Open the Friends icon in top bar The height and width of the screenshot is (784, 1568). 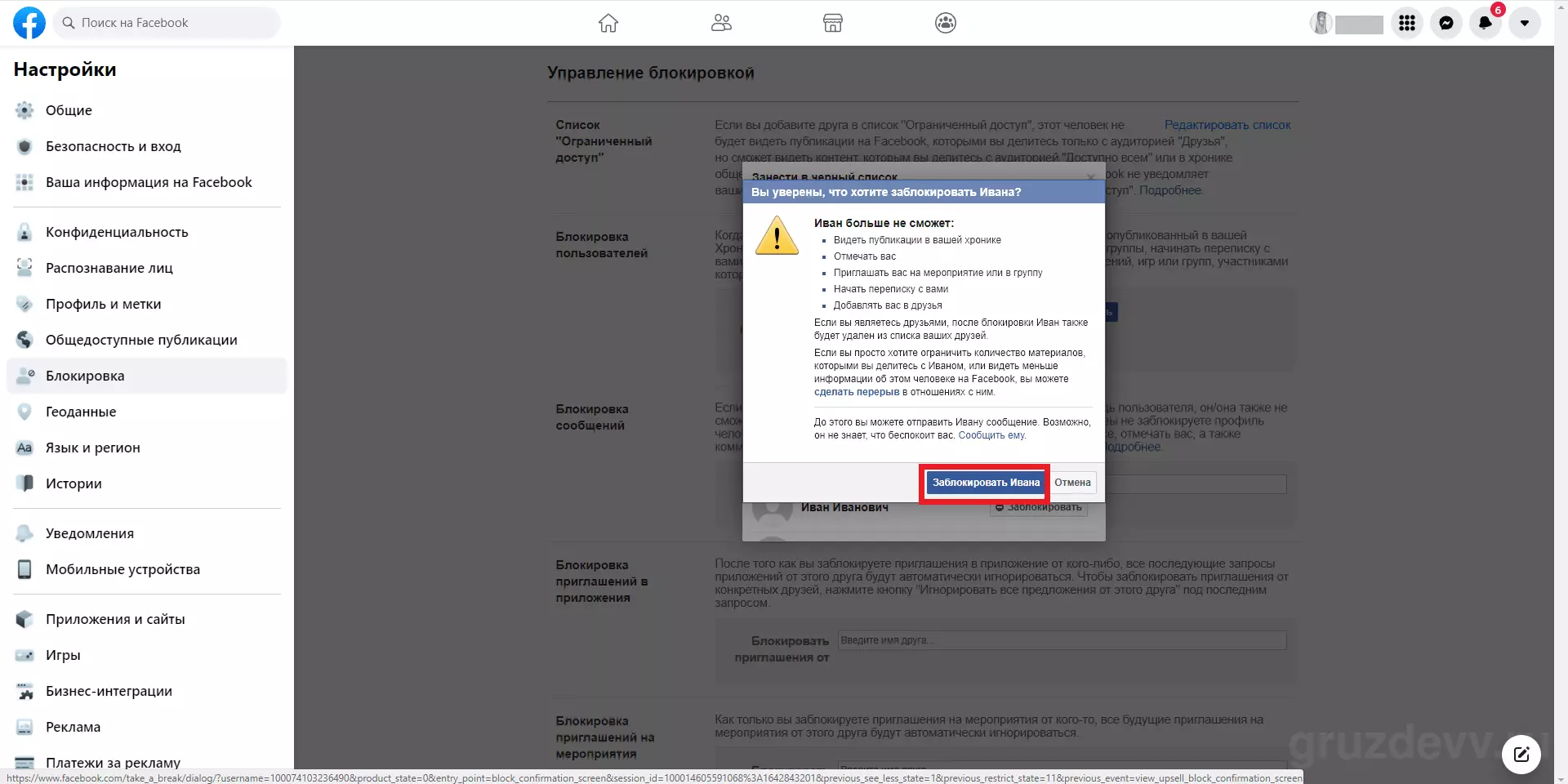721,23
